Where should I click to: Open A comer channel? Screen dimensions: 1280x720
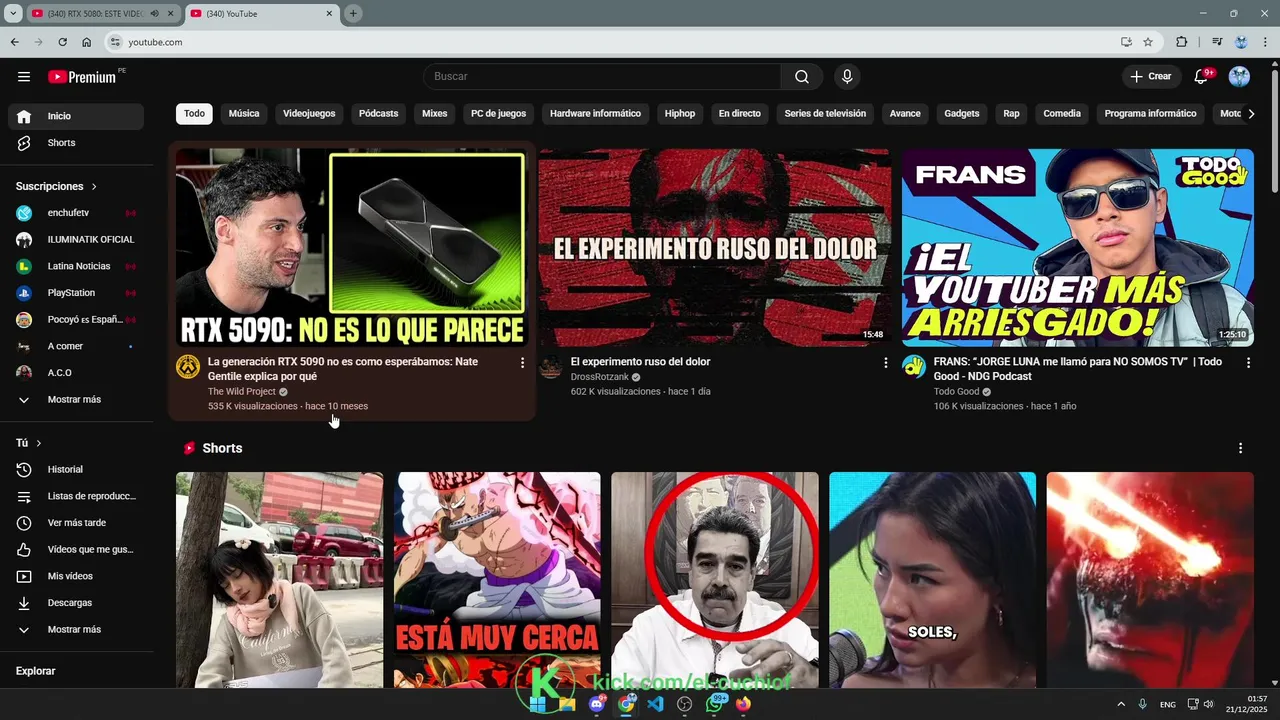(76, 346)
